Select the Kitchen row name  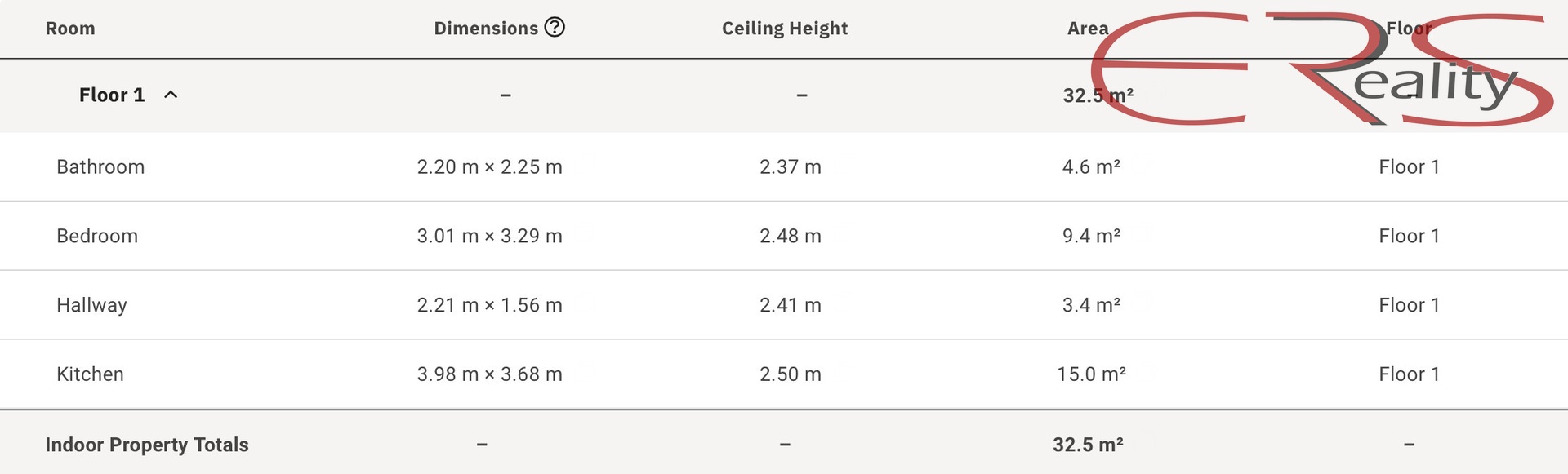[x=90, y=374]
